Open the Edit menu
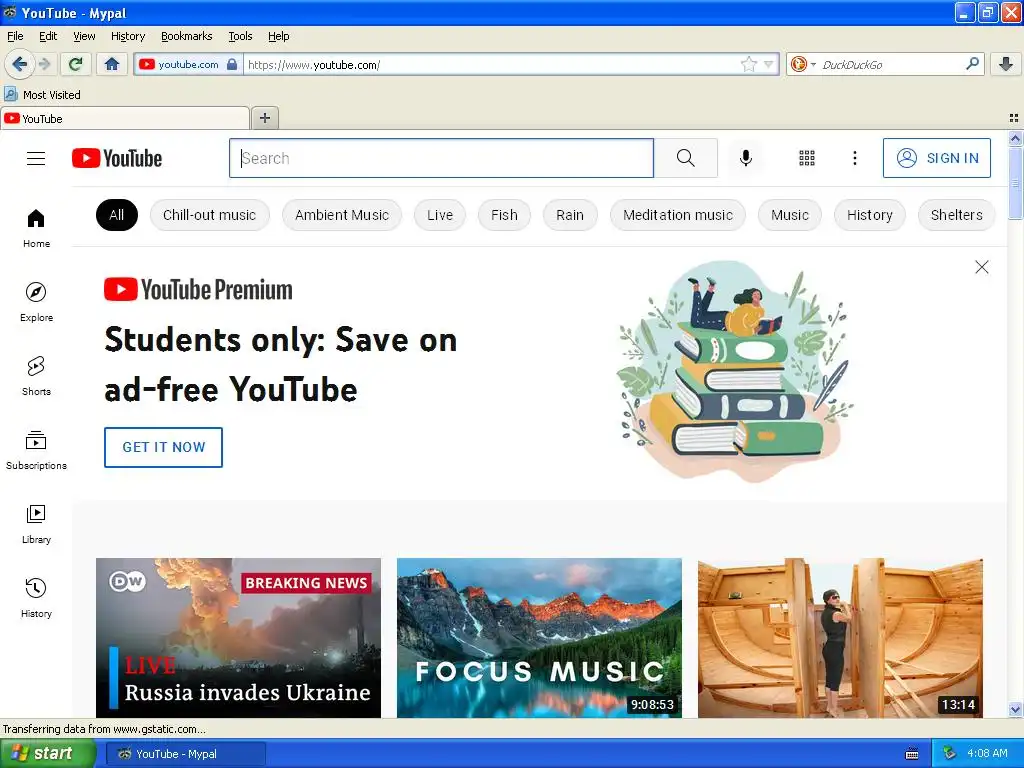Viewport: 1024px width, 768px height. coord(48,36)
